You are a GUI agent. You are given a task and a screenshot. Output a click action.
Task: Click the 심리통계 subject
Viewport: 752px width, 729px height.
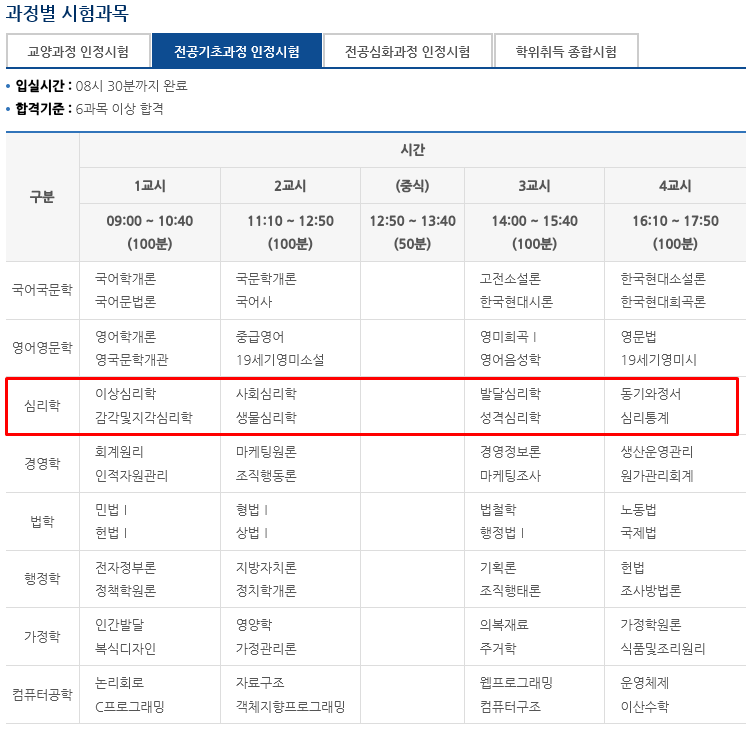coord(645,418)
